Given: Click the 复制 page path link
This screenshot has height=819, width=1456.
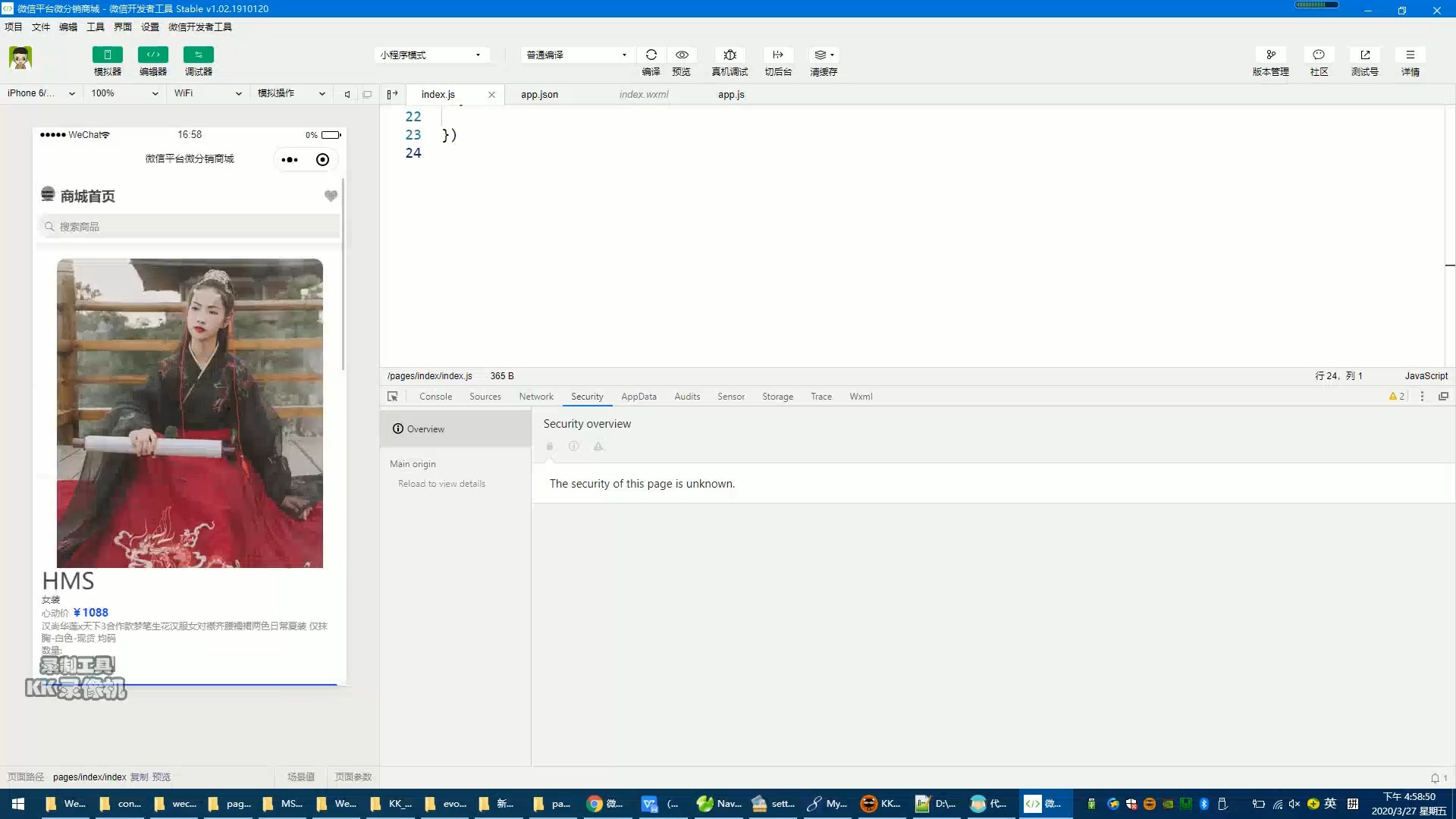Looking at the screenshot, I should pos(139,777).
